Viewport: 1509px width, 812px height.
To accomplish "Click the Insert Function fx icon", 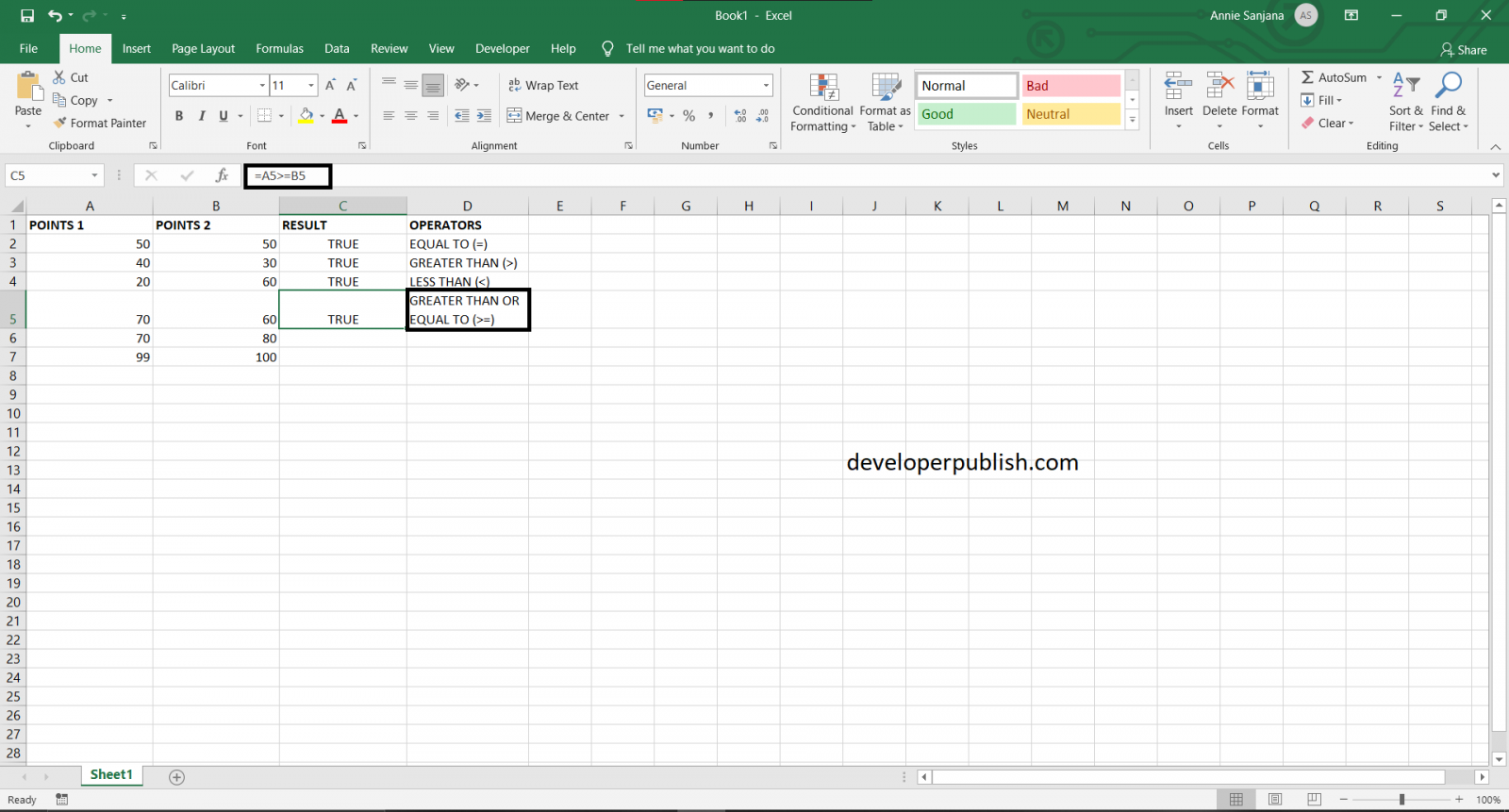I will coord(222,175).
